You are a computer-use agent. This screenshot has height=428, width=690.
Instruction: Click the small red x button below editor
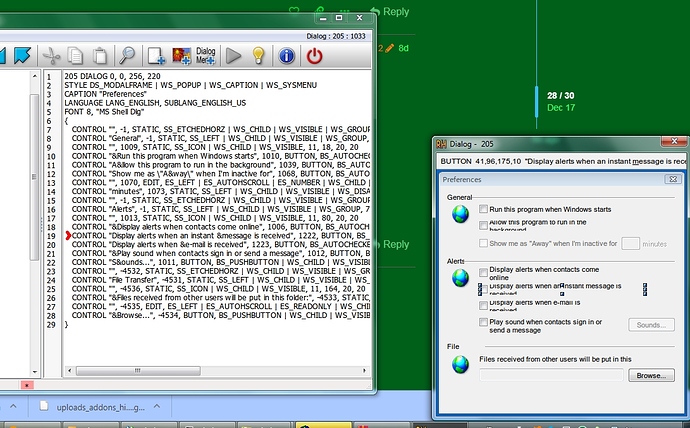pyautogui.click(x=27, y=385)
